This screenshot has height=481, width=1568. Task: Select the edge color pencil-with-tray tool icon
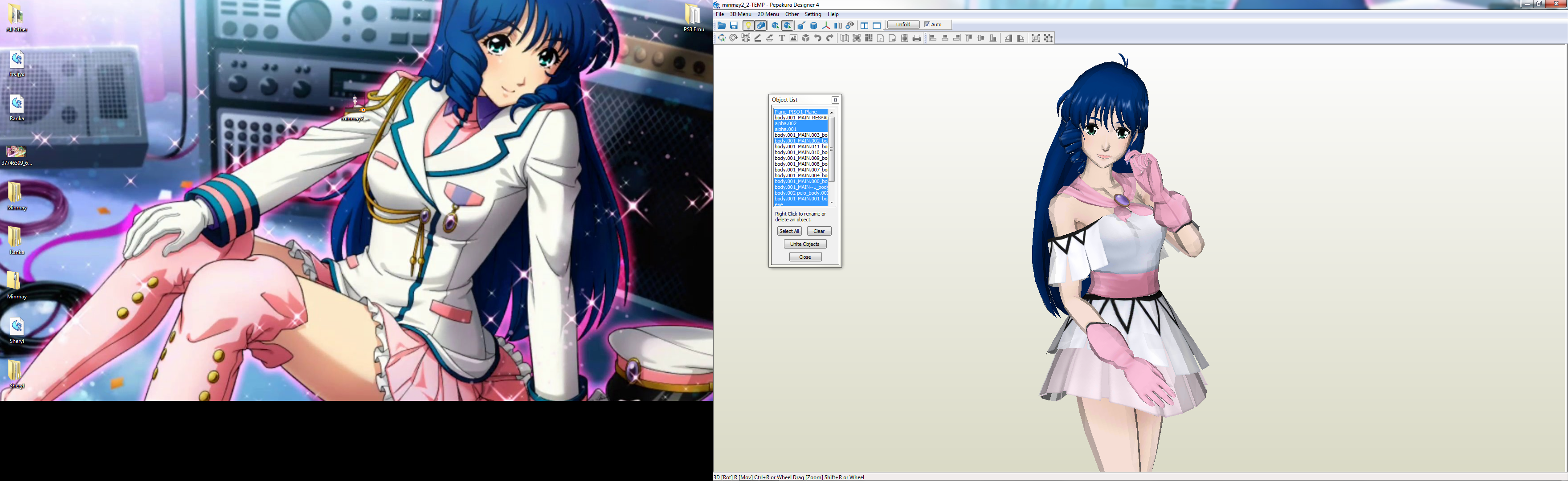click(x=770, y=38)
